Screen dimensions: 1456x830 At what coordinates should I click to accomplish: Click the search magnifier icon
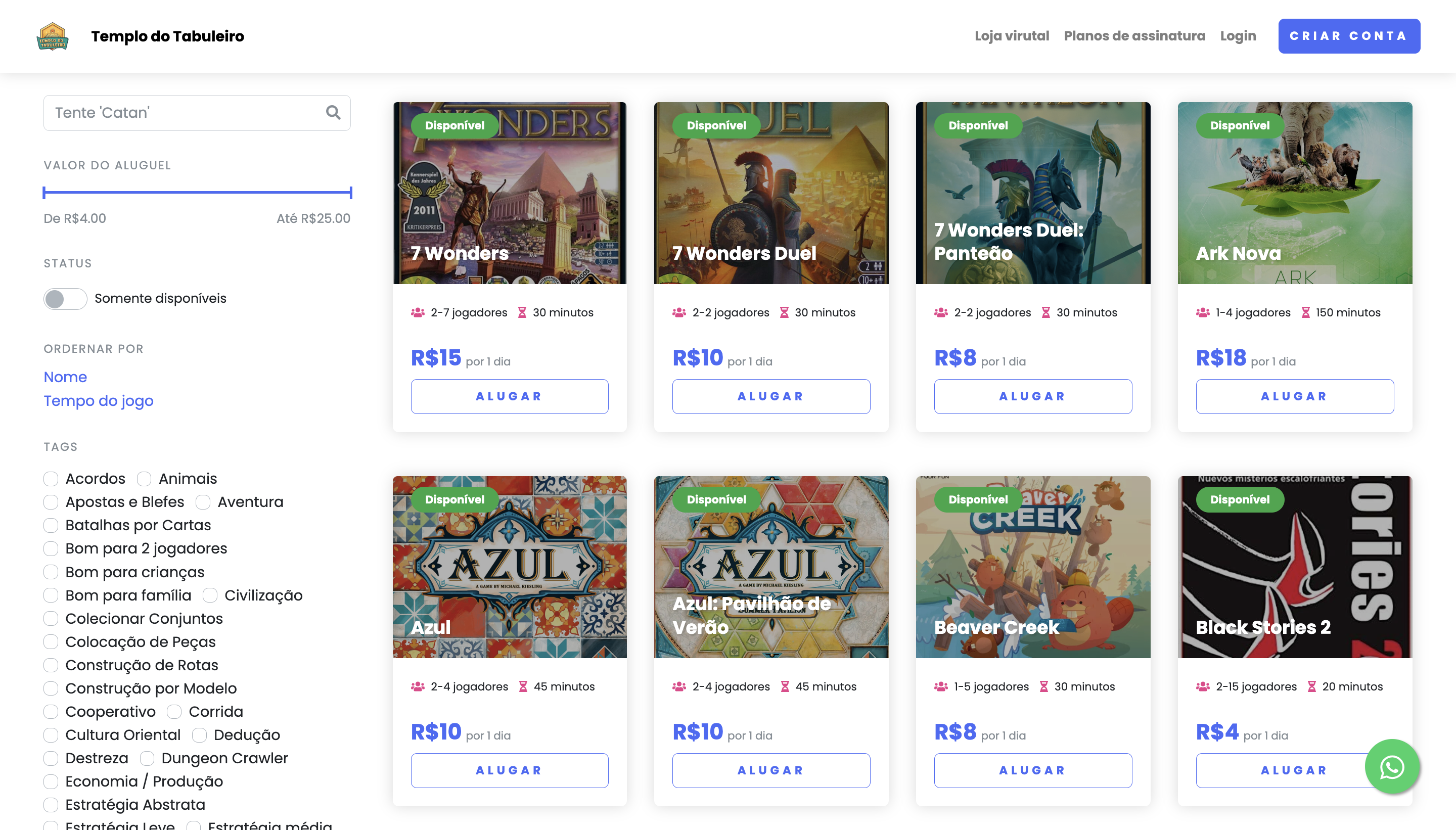(333, 112)
